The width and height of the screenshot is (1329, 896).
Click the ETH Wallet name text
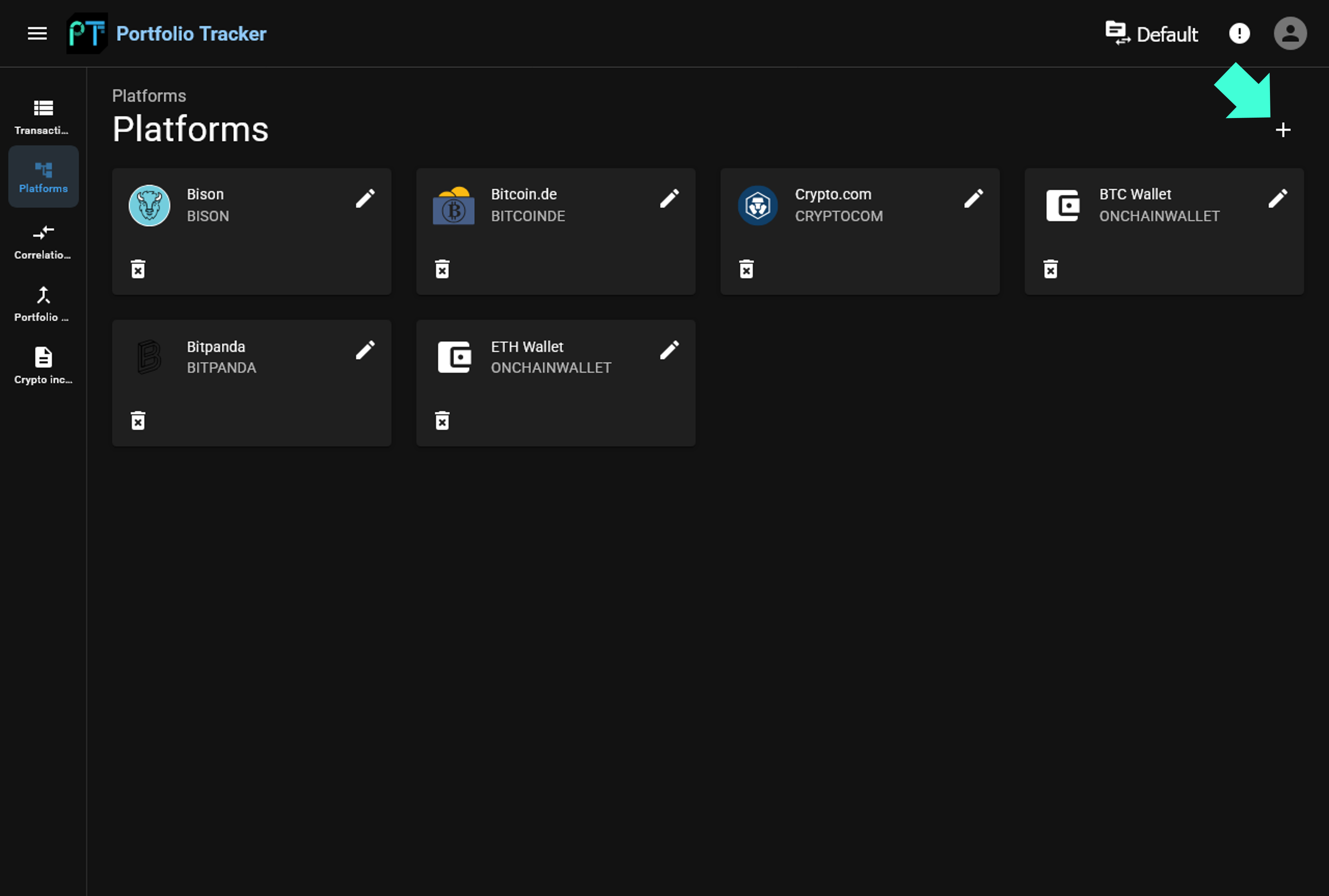point(527,347)
